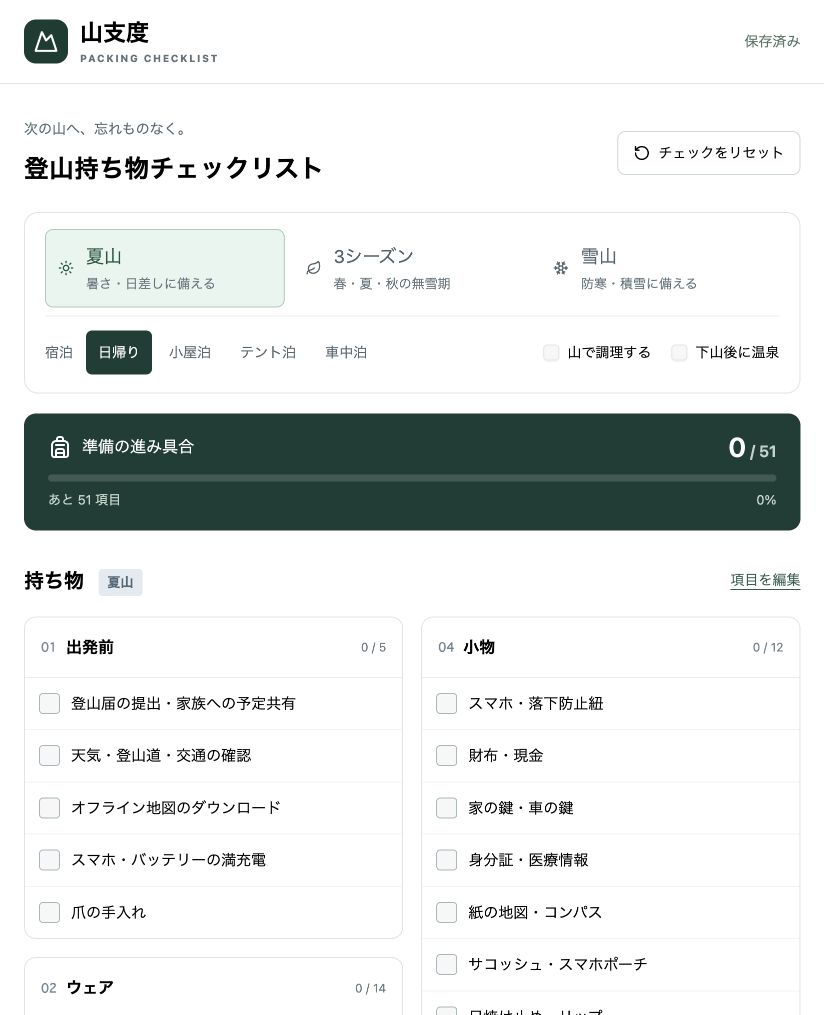
Task: Click the 0% progress value
Action: pos(766,500)
